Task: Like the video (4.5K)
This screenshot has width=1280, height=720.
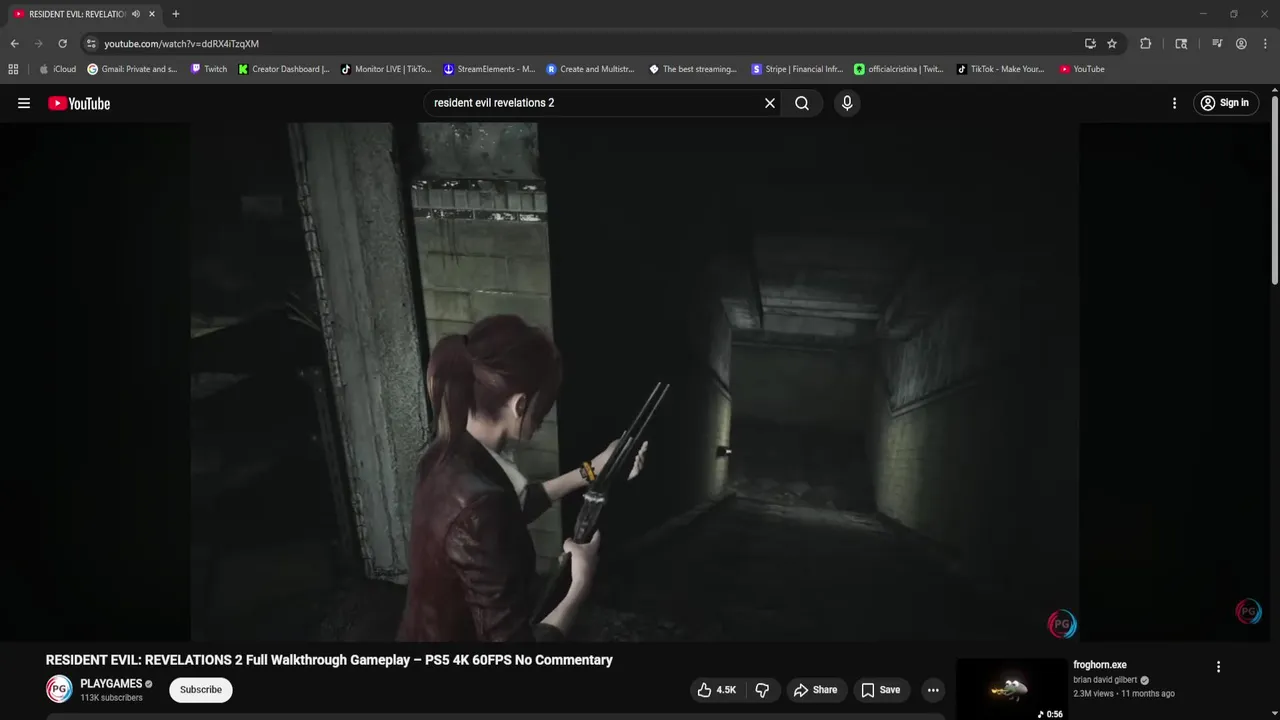Action: [x=717, y=690]
